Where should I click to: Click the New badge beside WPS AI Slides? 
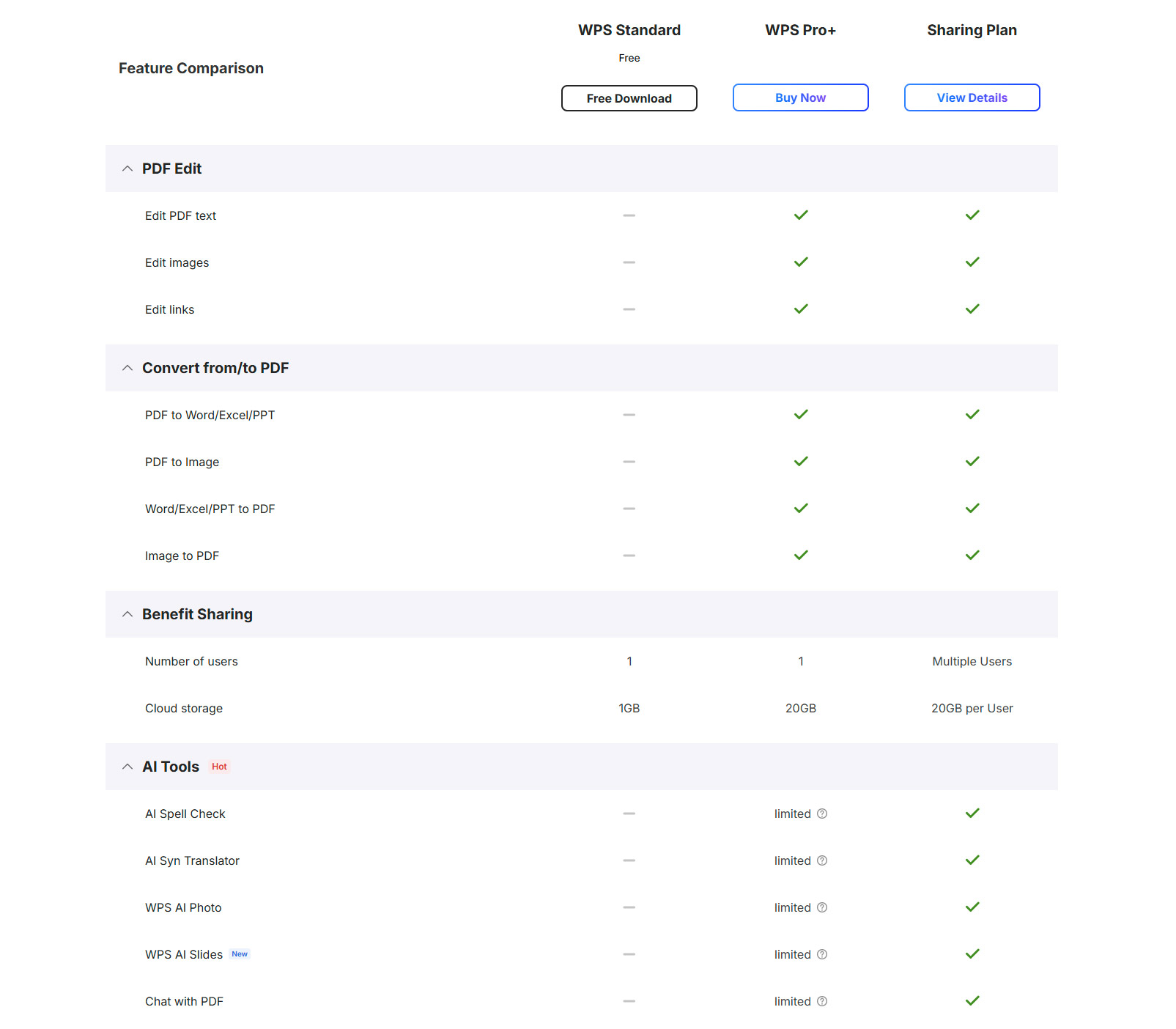click(240, 954)
